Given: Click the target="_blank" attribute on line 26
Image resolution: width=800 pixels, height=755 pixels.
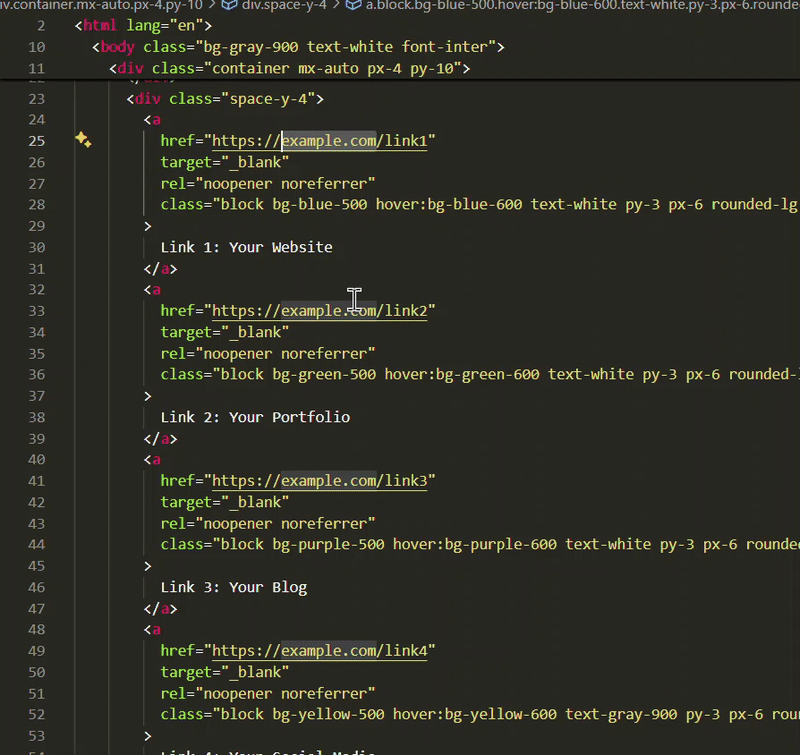Looking at the screenshot, I should click(225, 162).
